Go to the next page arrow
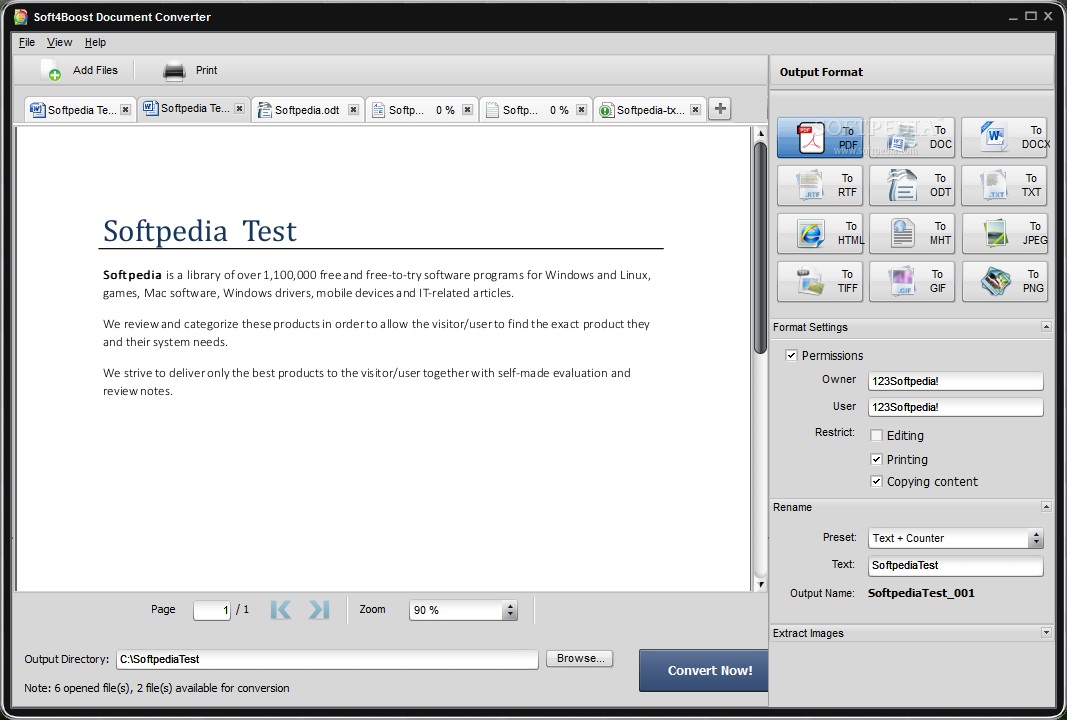The image size is (1067, 720). pos(319,610)
